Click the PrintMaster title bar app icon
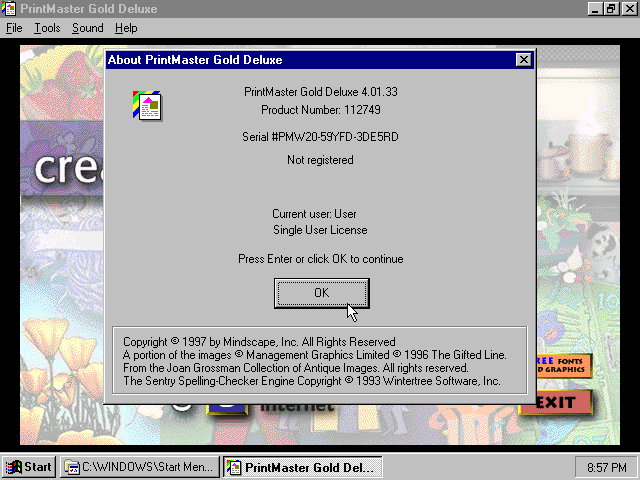Screen dimensions: 640x480 [x=9, y=9]
